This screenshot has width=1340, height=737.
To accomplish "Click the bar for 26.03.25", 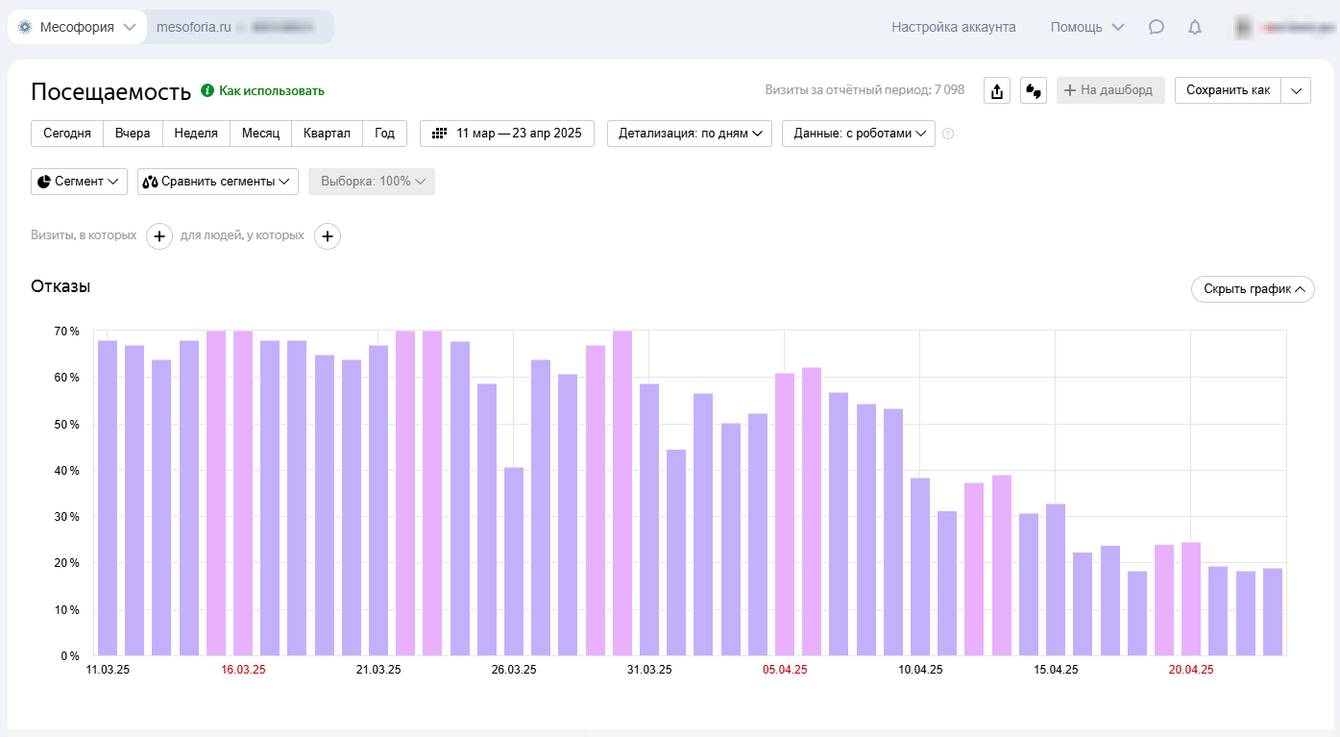I will [513, 560].
